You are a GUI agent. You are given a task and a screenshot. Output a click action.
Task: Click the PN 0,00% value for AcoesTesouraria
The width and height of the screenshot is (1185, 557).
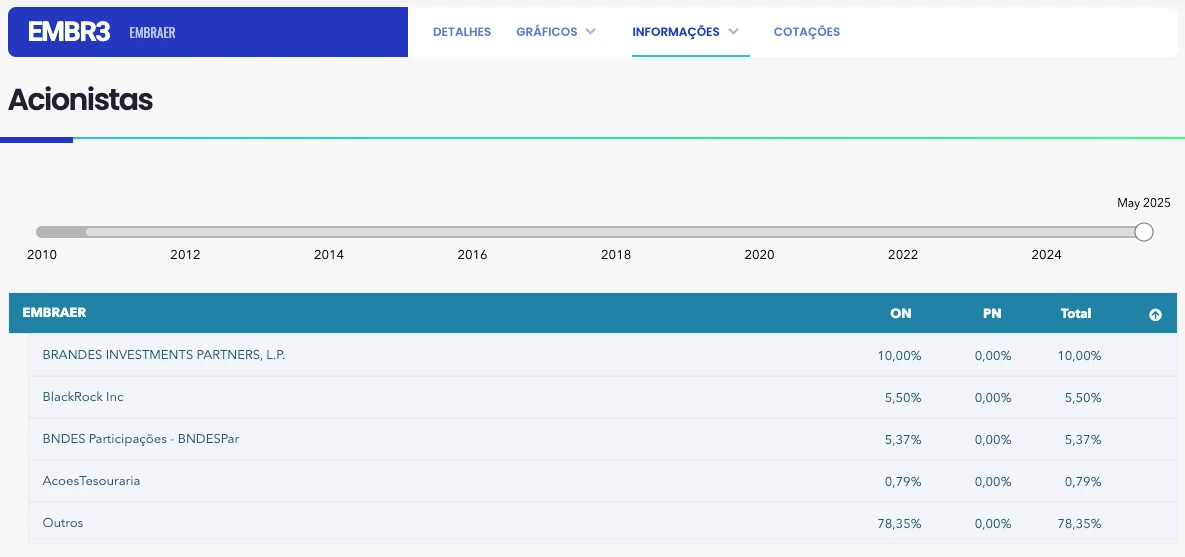pos(993,481)
